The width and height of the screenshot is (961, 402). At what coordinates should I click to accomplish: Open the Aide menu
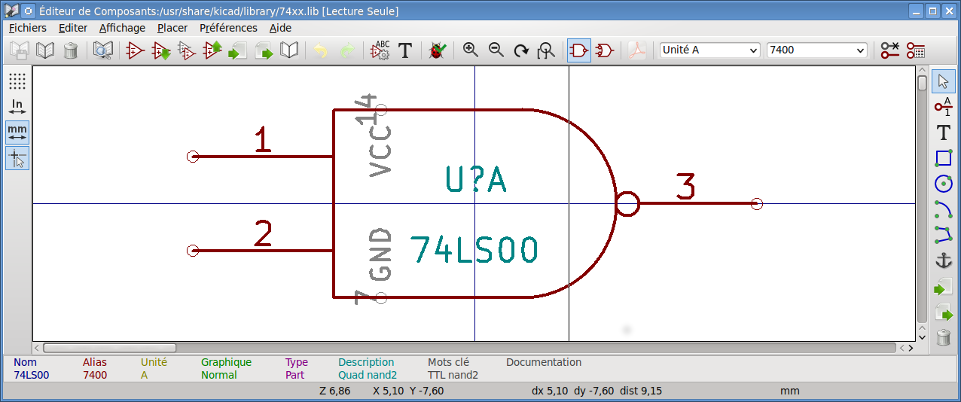(280, 28)
